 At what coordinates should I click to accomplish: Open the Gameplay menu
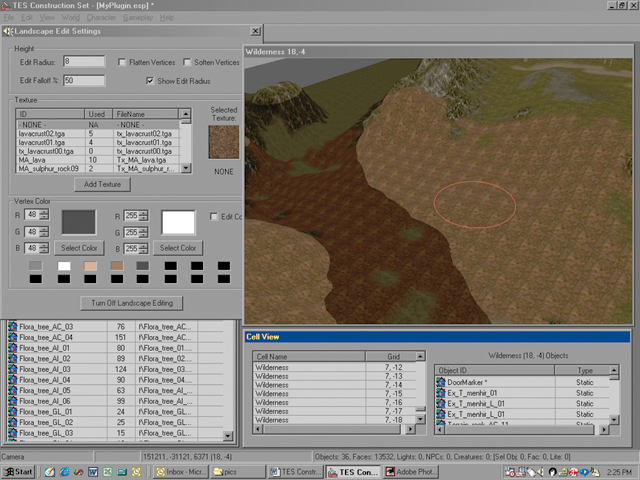138,18
